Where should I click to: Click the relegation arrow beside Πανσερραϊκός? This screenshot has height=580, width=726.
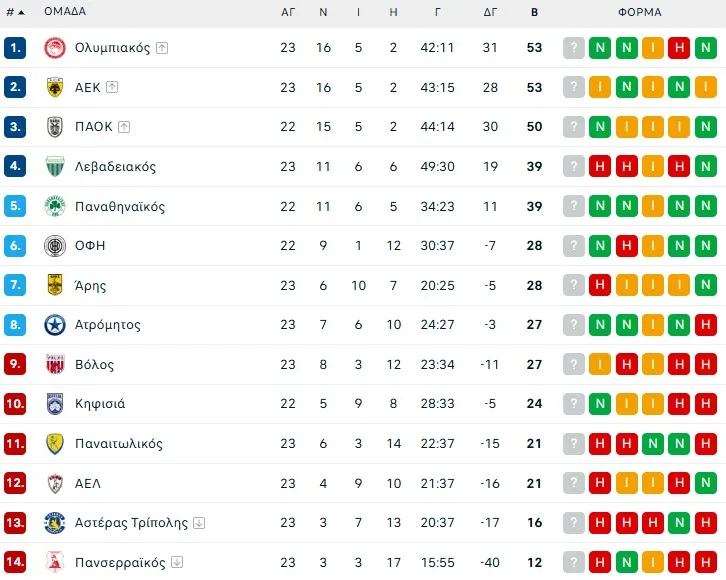click(177, 562)
